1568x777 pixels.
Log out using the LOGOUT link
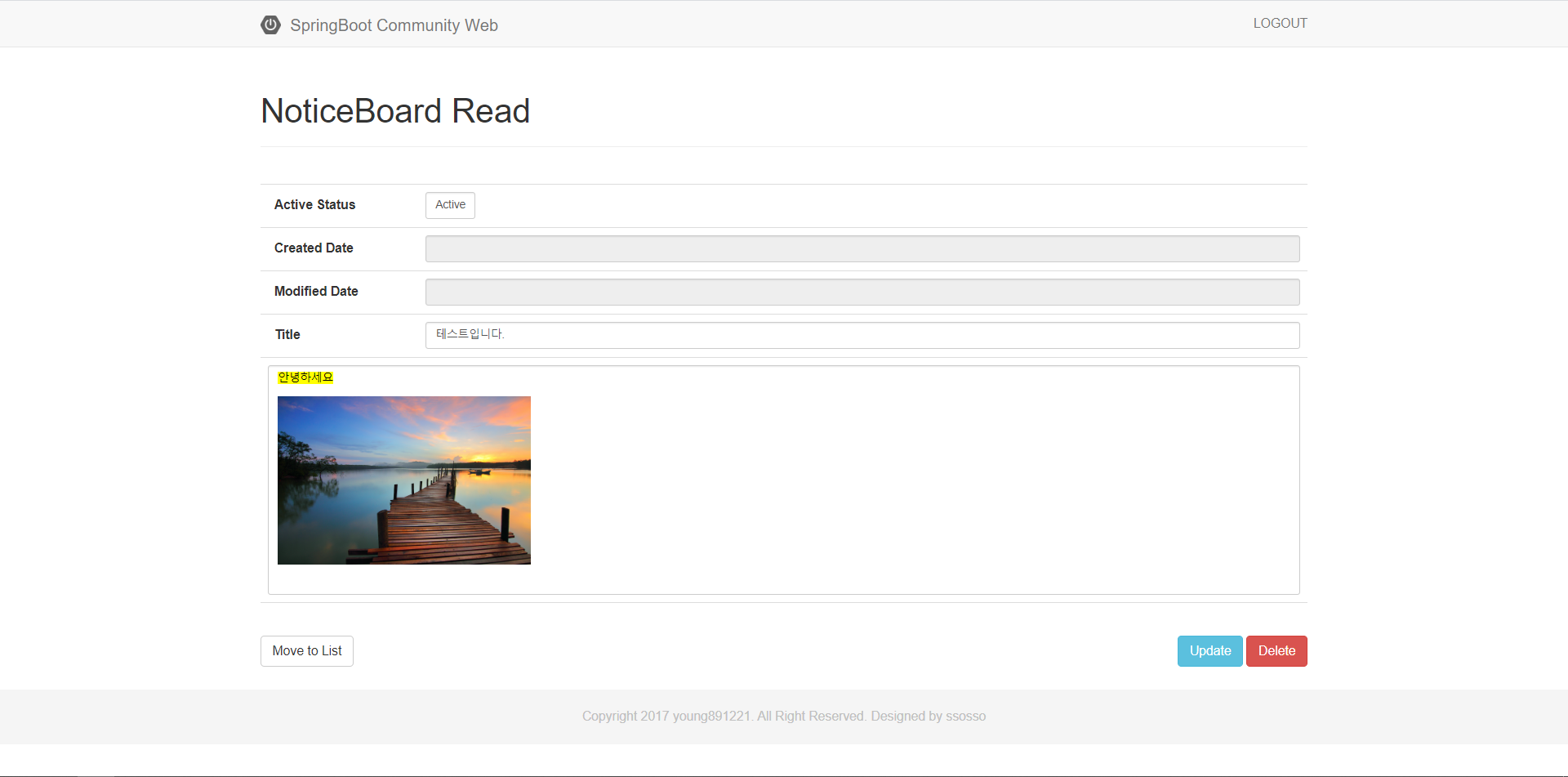(x=1280, y=24)
